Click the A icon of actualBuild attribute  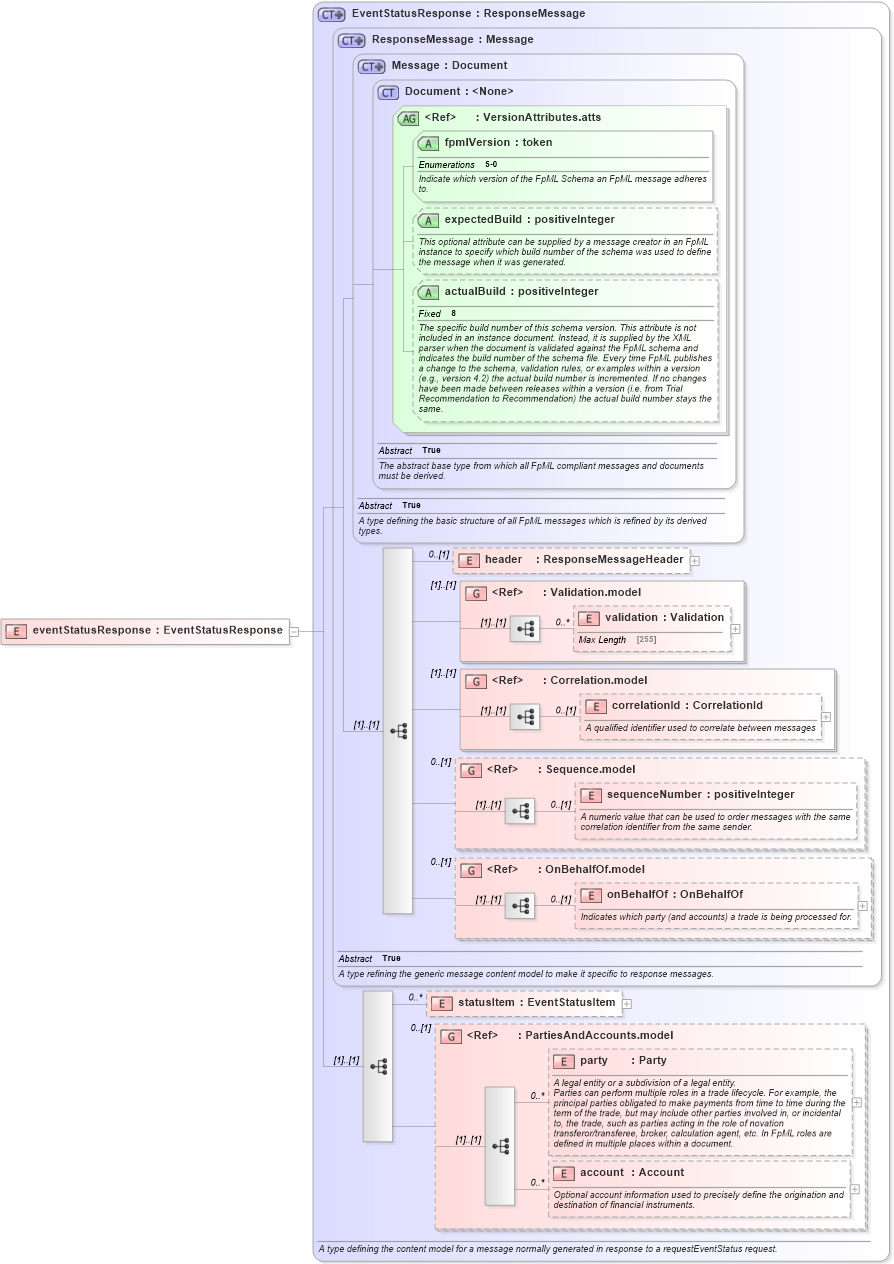429,292
